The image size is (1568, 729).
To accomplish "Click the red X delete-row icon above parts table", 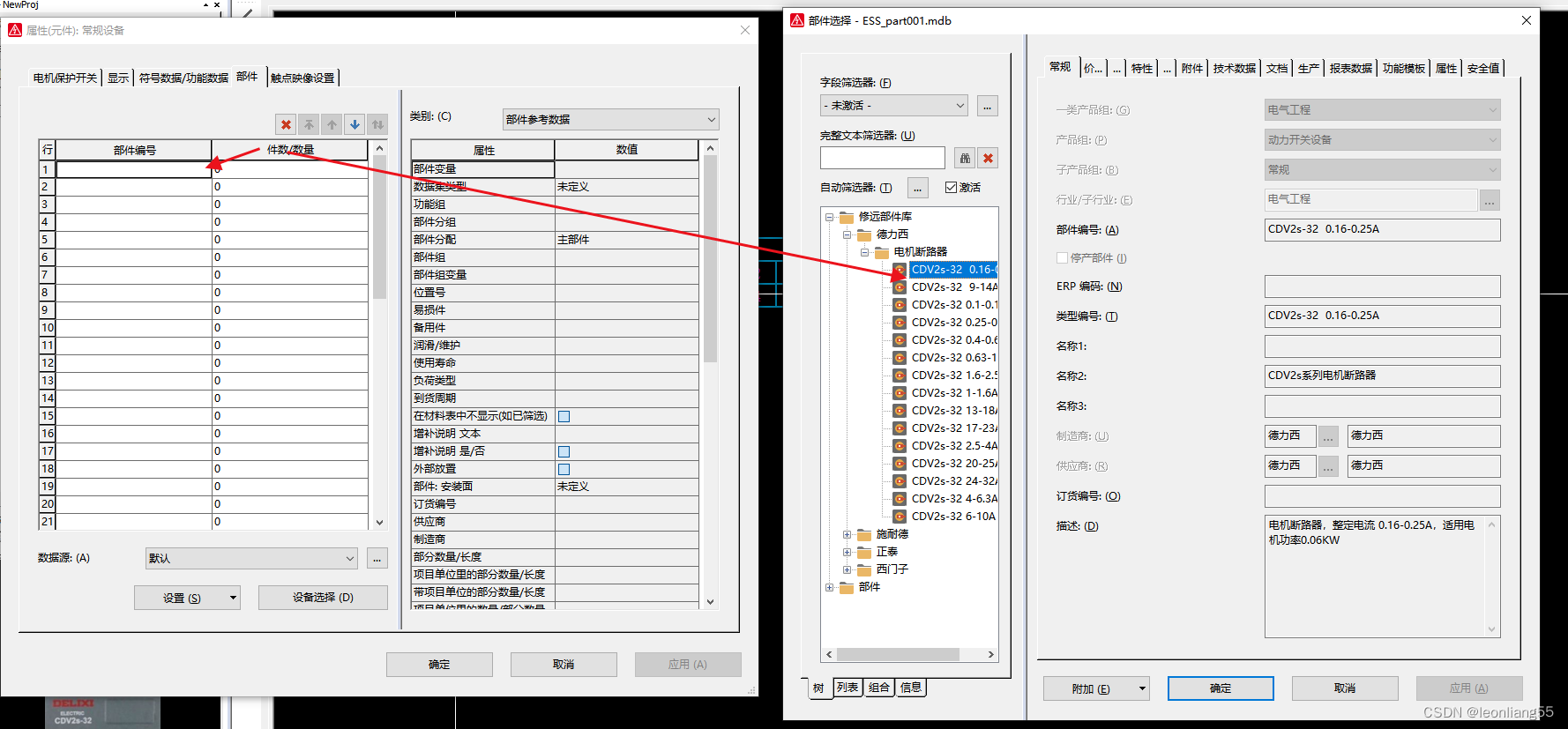I will [286, 125].
